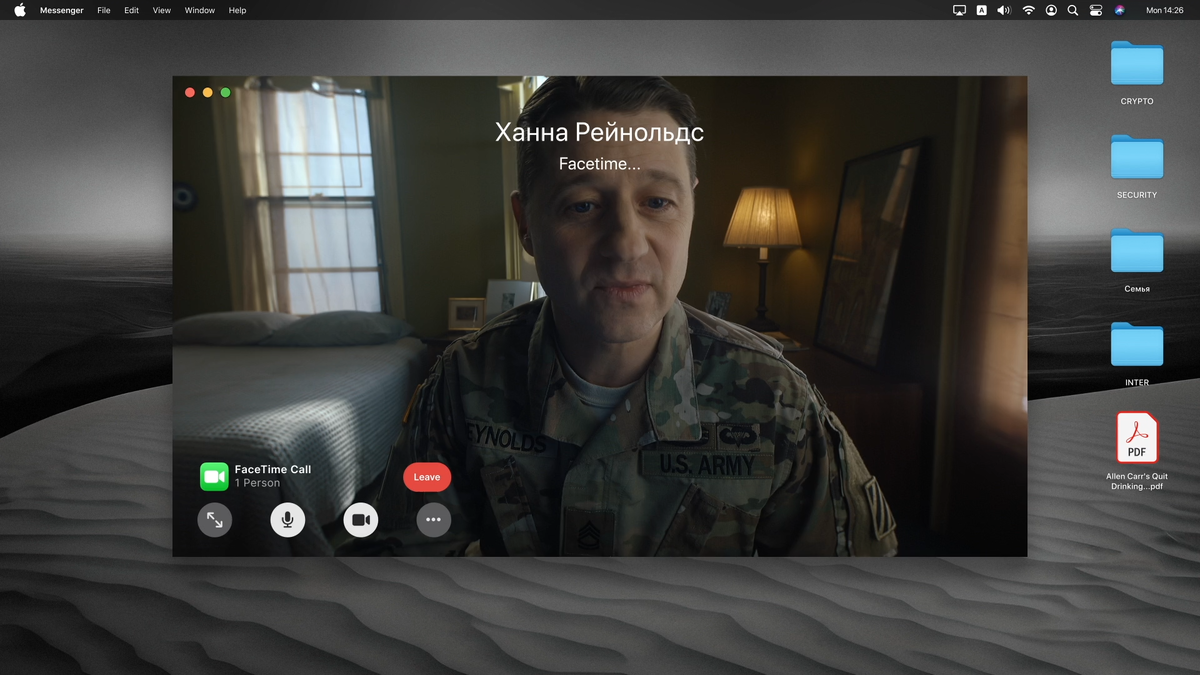Open Spotlight search

tap(1073, 10)
